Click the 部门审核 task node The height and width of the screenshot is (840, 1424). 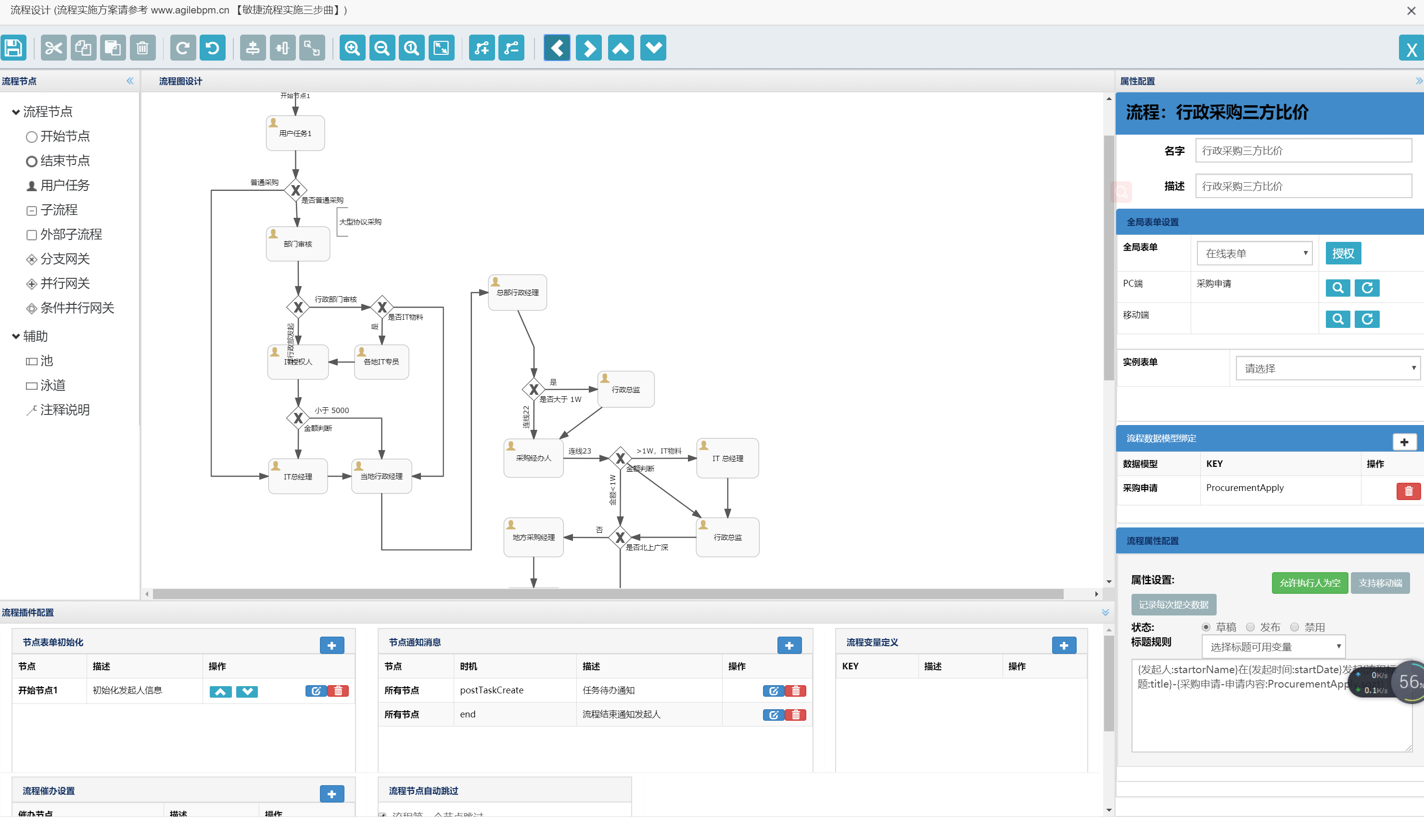coord(298,244)
